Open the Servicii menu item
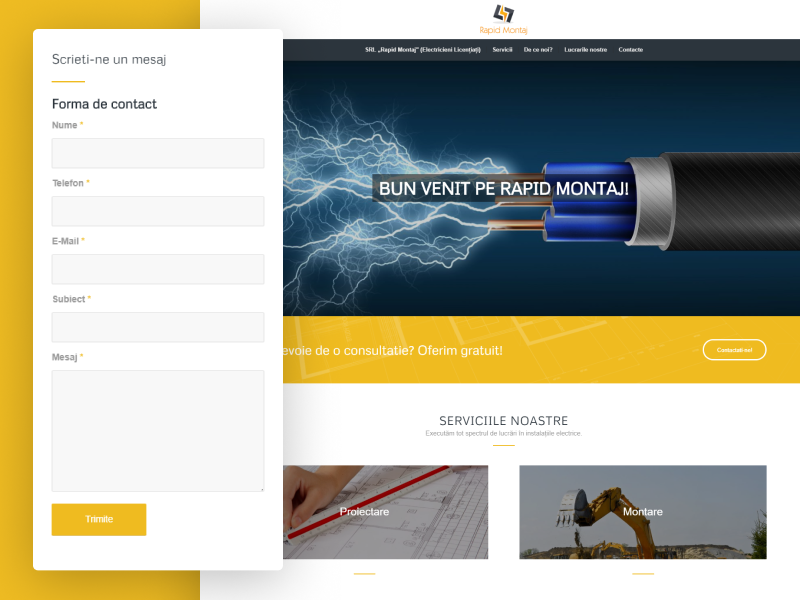This screenshot has width=800, height=600. (x=502, y=50)
